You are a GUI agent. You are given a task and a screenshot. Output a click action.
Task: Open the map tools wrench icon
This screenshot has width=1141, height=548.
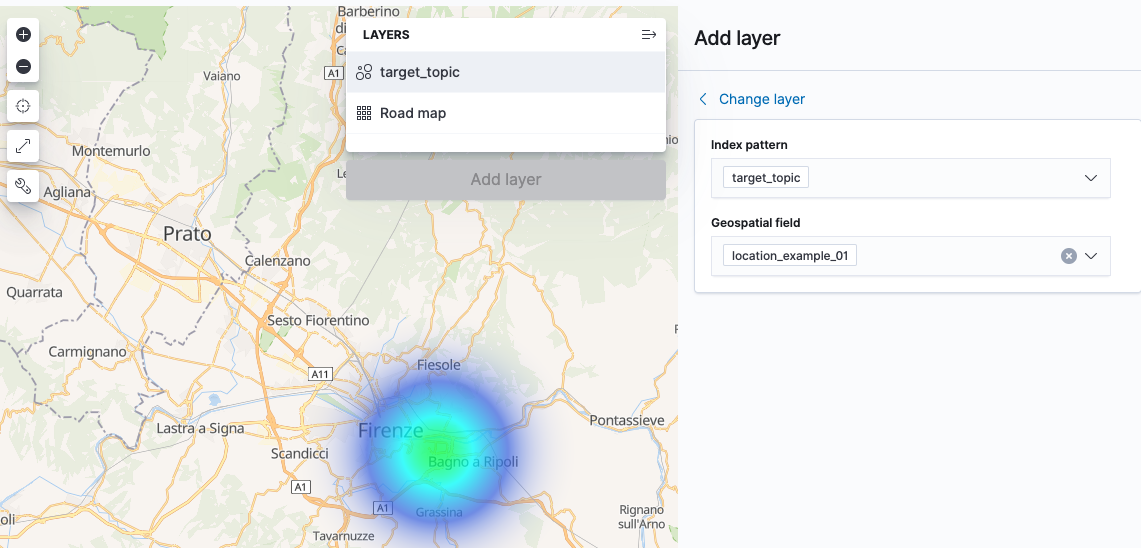[24, 185]
